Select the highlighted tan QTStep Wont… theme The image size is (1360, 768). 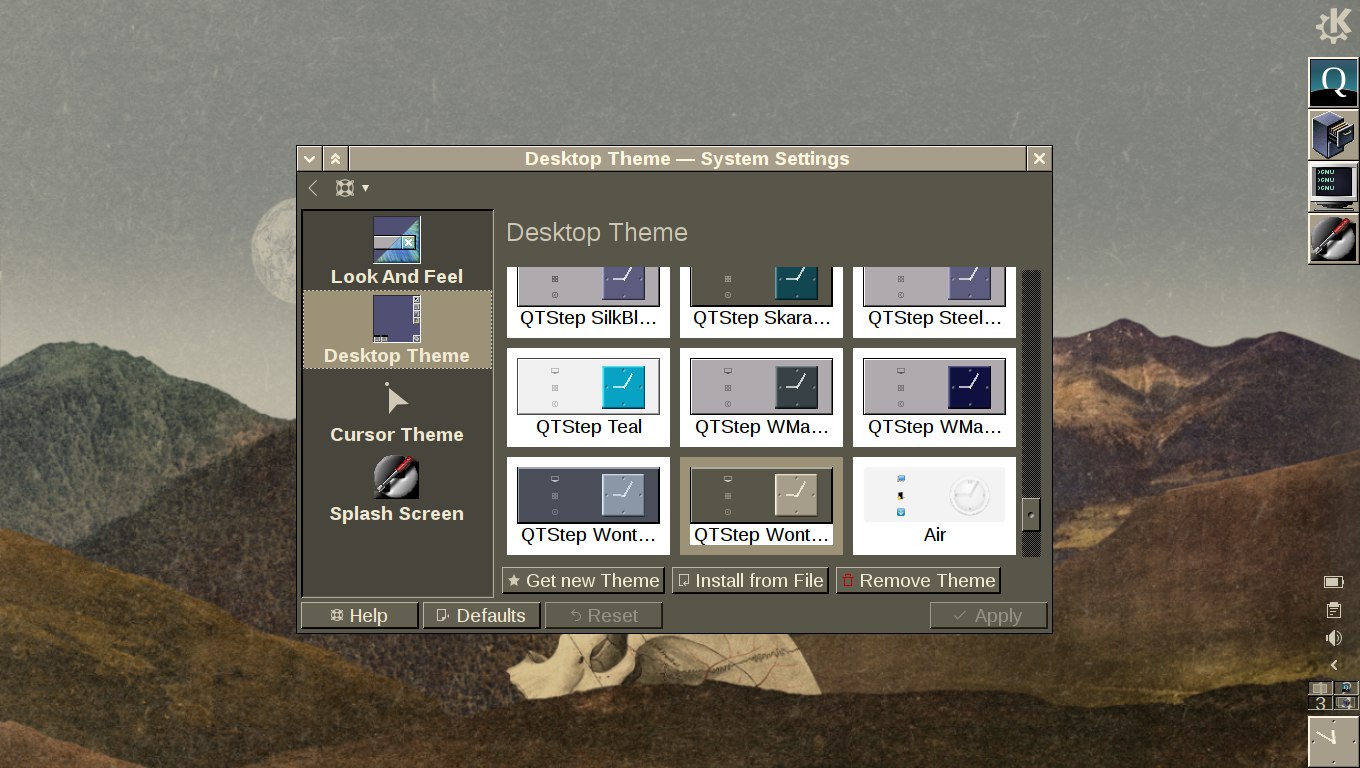pos(761,505)
